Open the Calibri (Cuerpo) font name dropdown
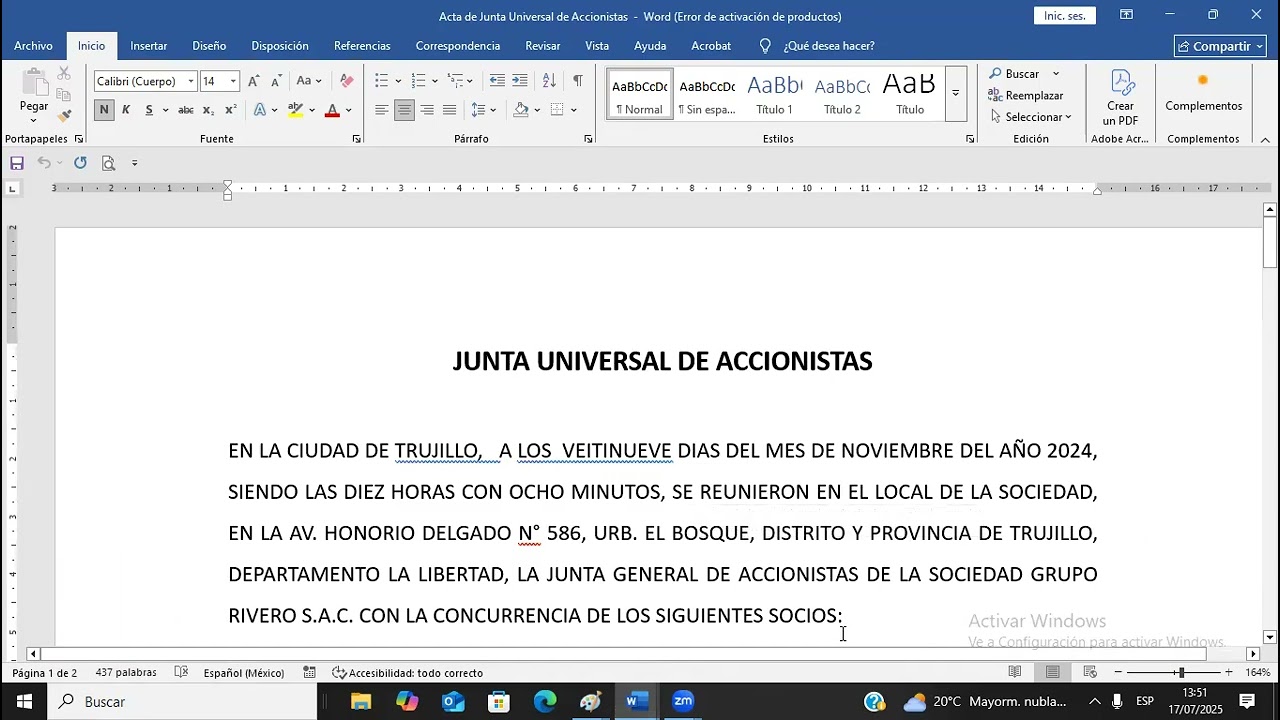1280x720 pixels. point(191,81)
